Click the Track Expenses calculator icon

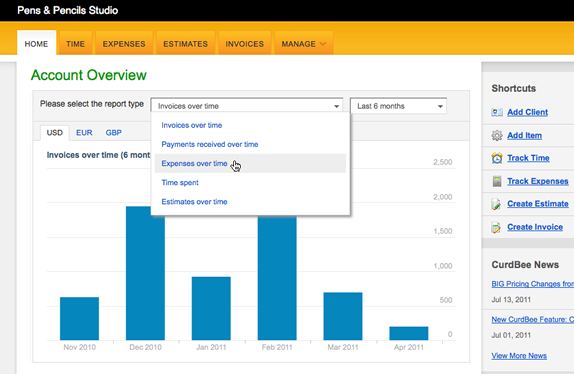pos(497,181)
